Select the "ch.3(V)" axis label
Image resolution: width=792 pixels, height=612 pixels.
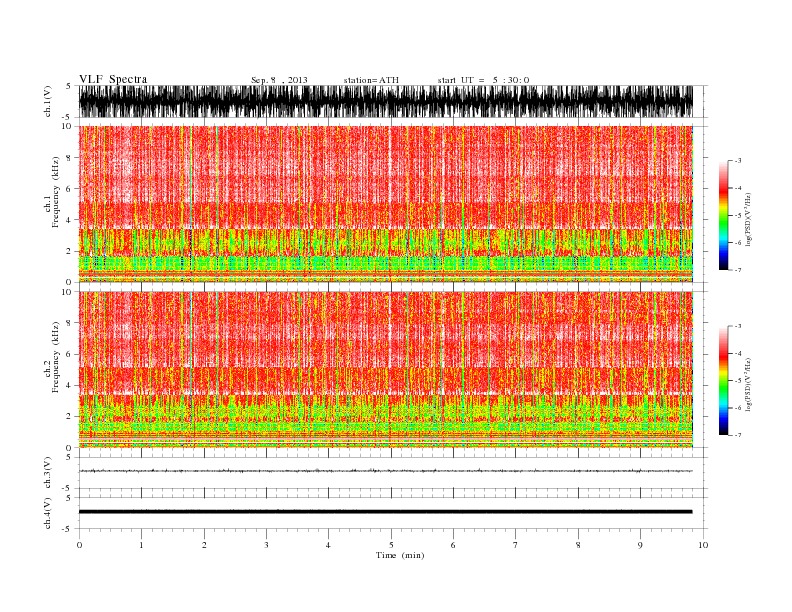(48, 473)
